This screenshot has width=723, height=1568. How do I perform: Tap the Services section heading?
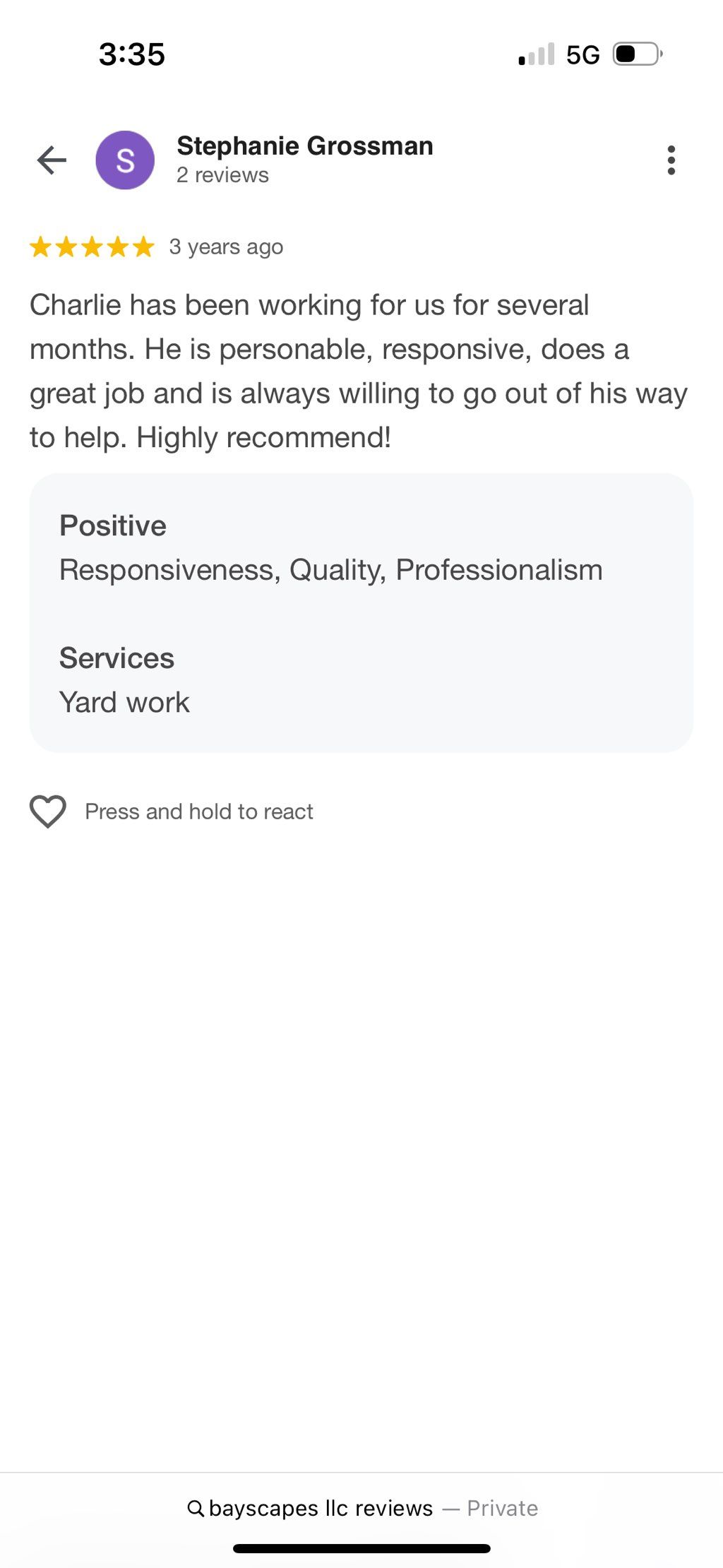pyautogui.click(x=116, y=658)
